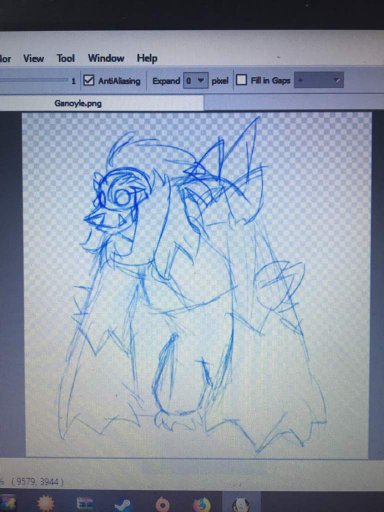This screenshot has width=384, height=512.
Task: Click the FireAlpaca alpaca taskbar icon
Action: 240,504
